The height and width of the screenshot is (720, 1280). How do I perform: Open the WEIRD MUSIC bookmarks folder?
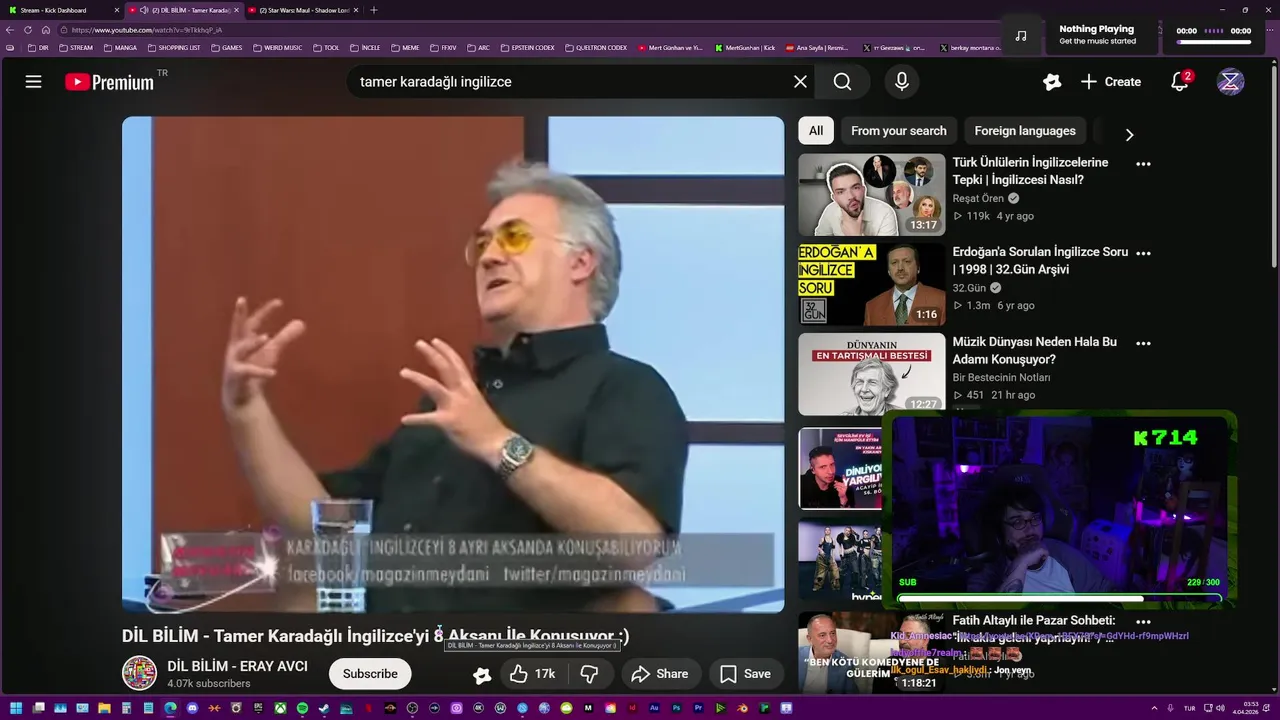278,47
